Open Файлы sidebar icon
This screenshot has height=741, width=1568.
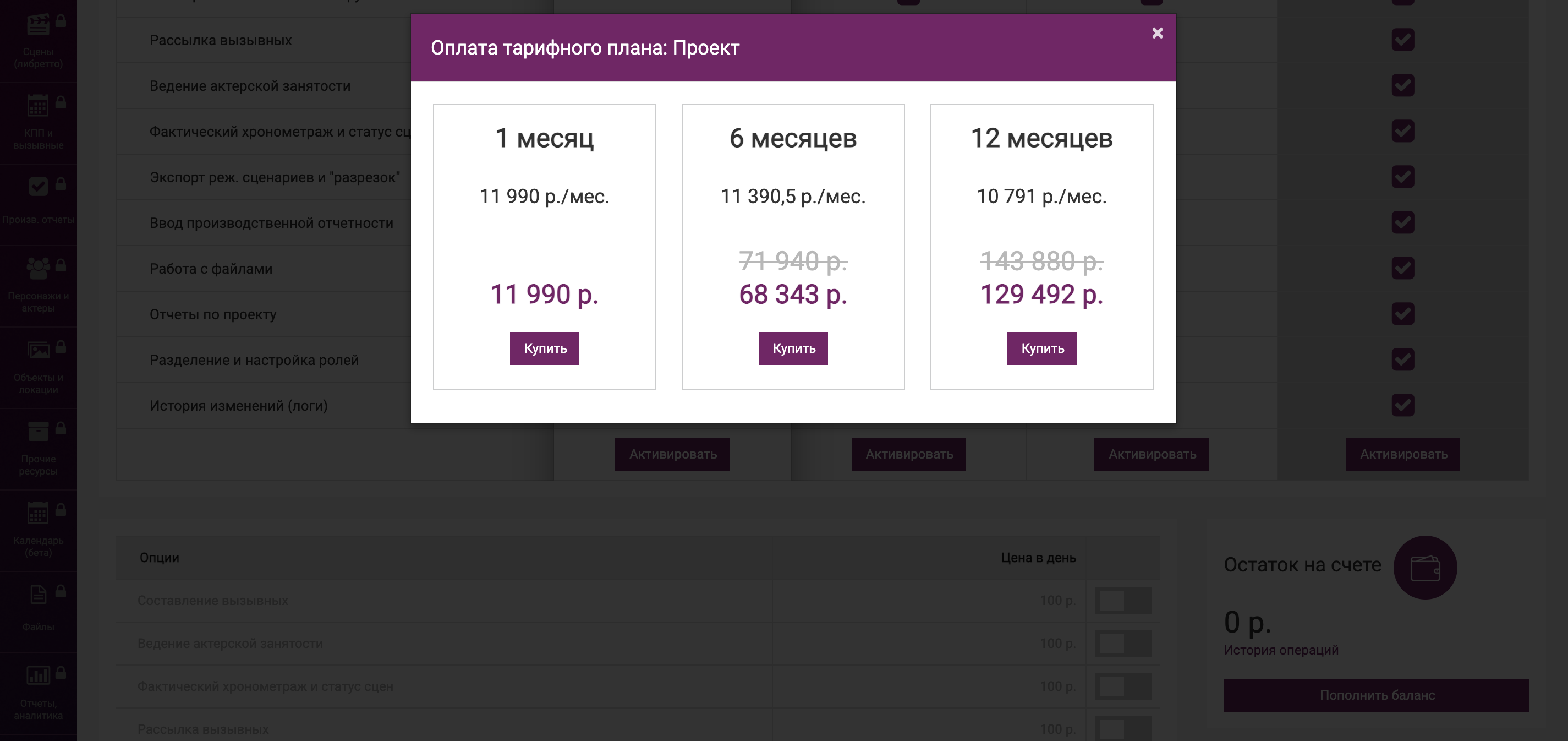pyautogui.click(x=38, y=594)
